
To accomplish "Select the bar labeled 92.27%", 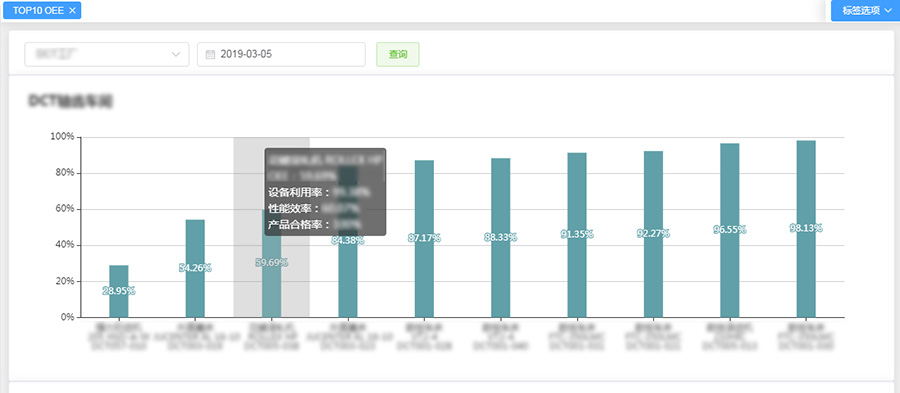I will (x=653, y=234).
